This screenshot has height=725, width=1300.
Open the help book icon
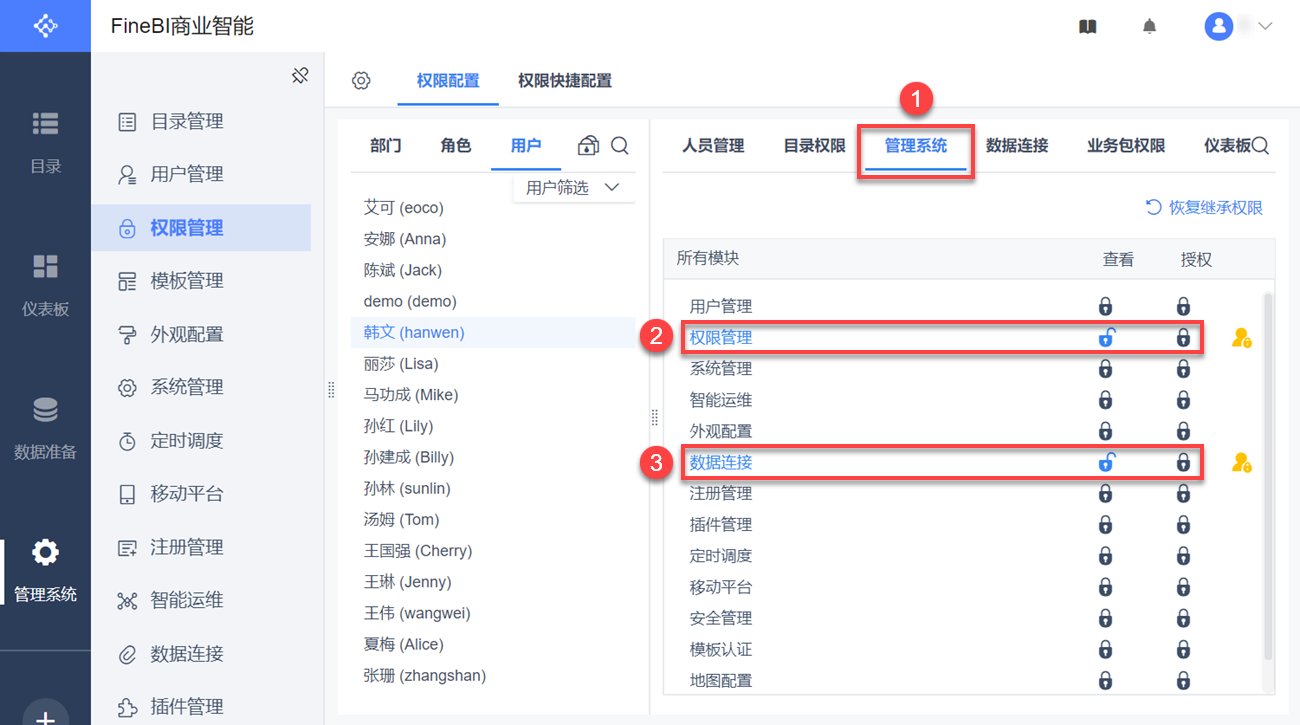(1088, 27)
